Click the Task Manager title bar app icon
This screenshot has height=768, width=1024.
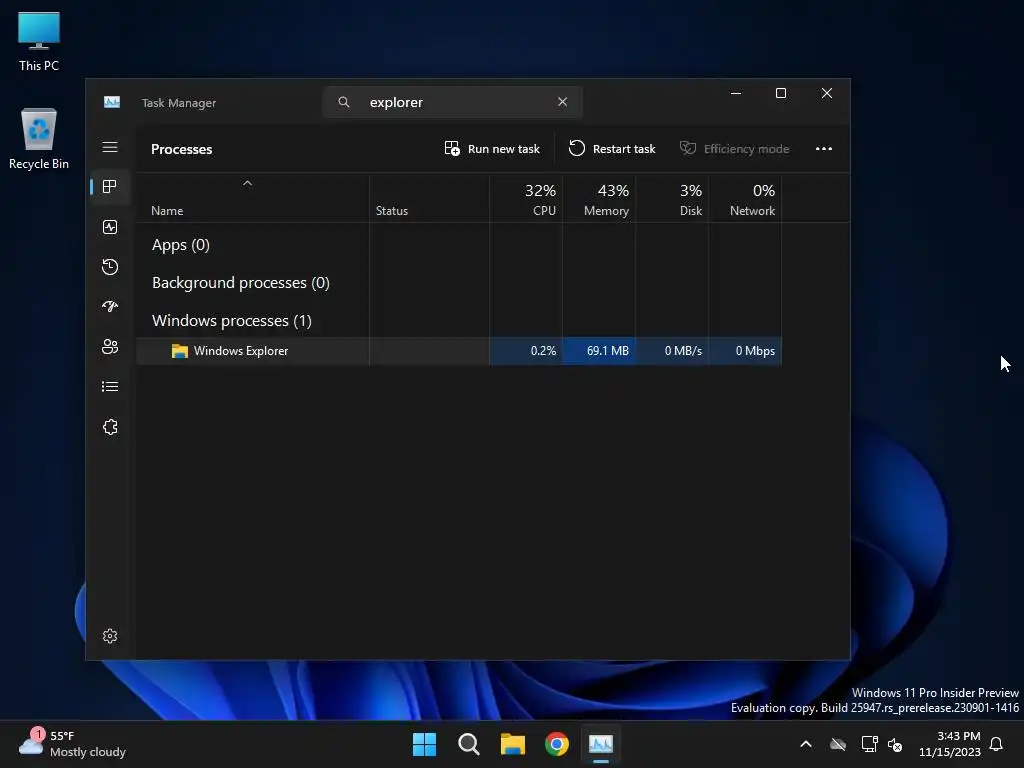[x=112, y=103]
